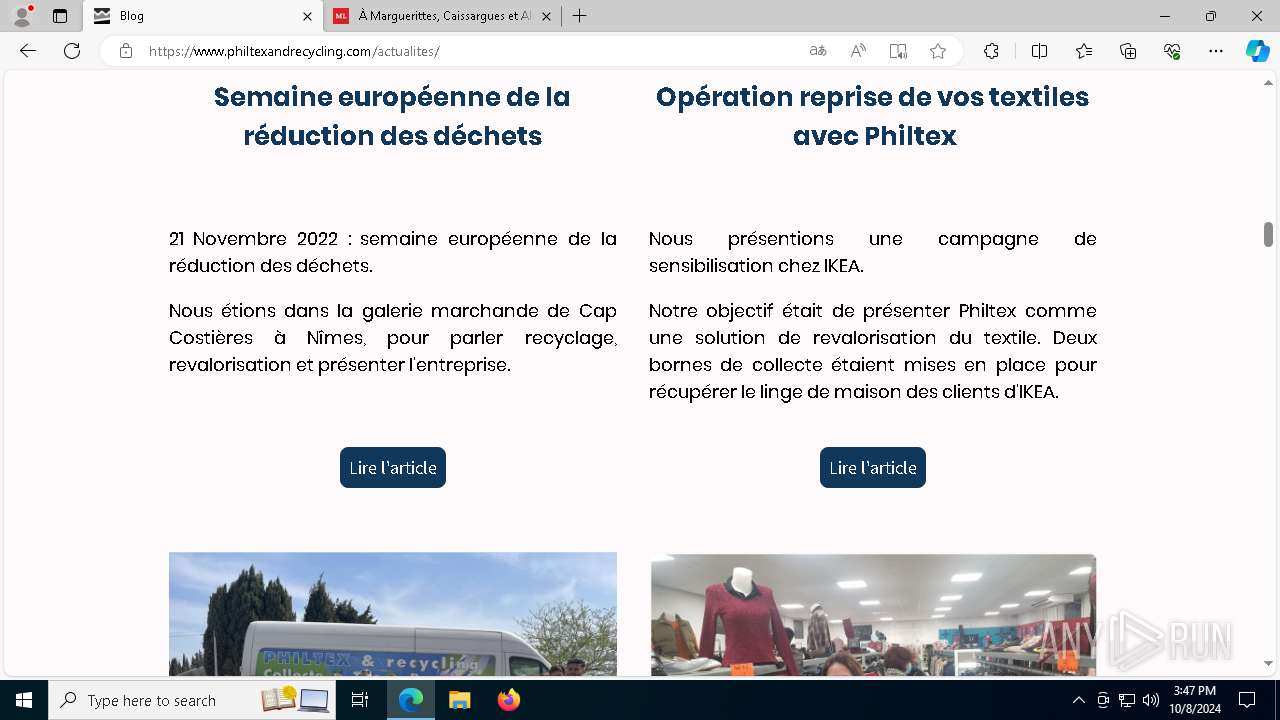Viewport: 1280px width, 720px height.
Task: Open the Favorites list
Action: [x=1084, y=51]
